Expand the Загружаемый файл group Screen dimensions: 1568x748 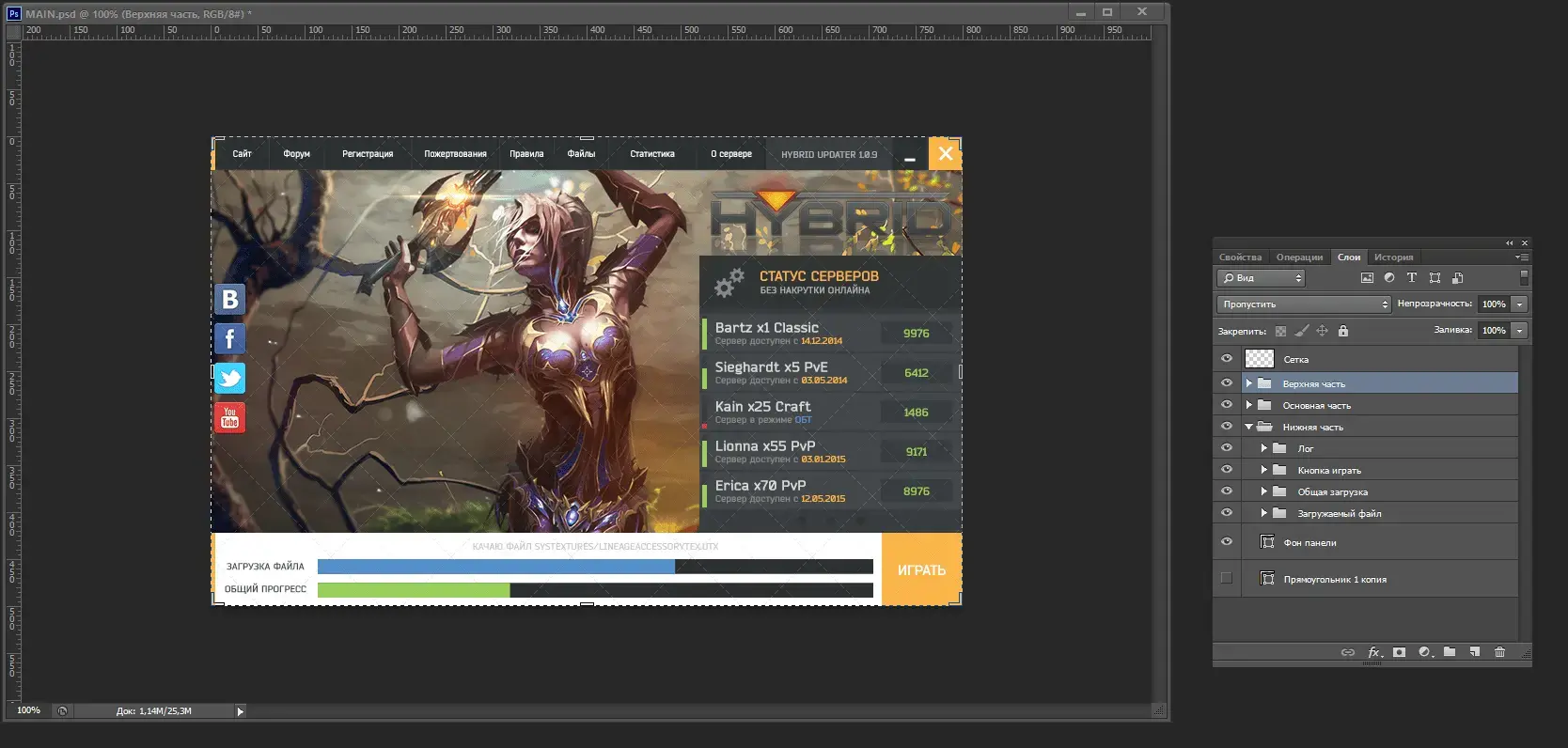(x=1264, y=513)
